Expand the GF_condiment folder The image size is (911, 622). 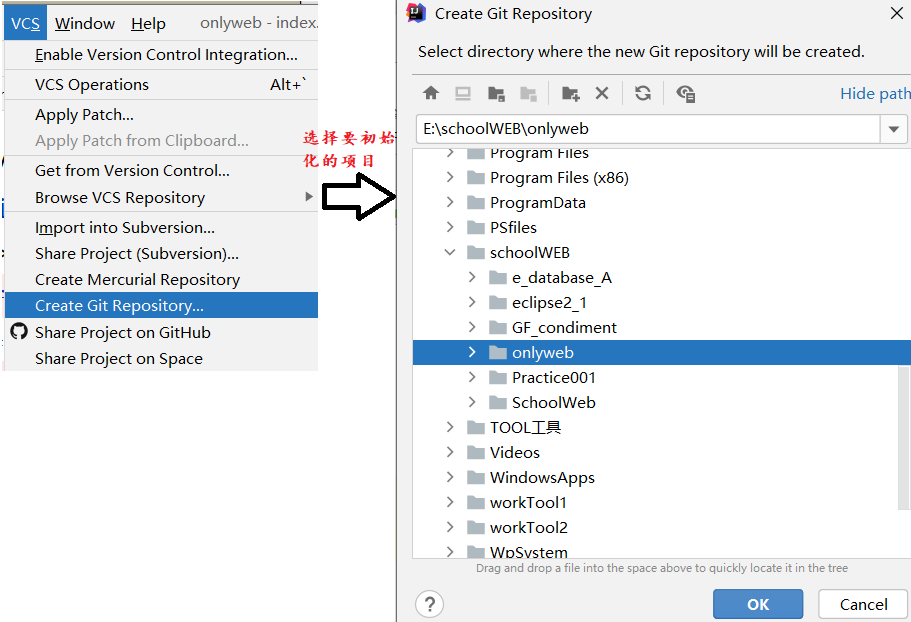(x=472, y=328)
